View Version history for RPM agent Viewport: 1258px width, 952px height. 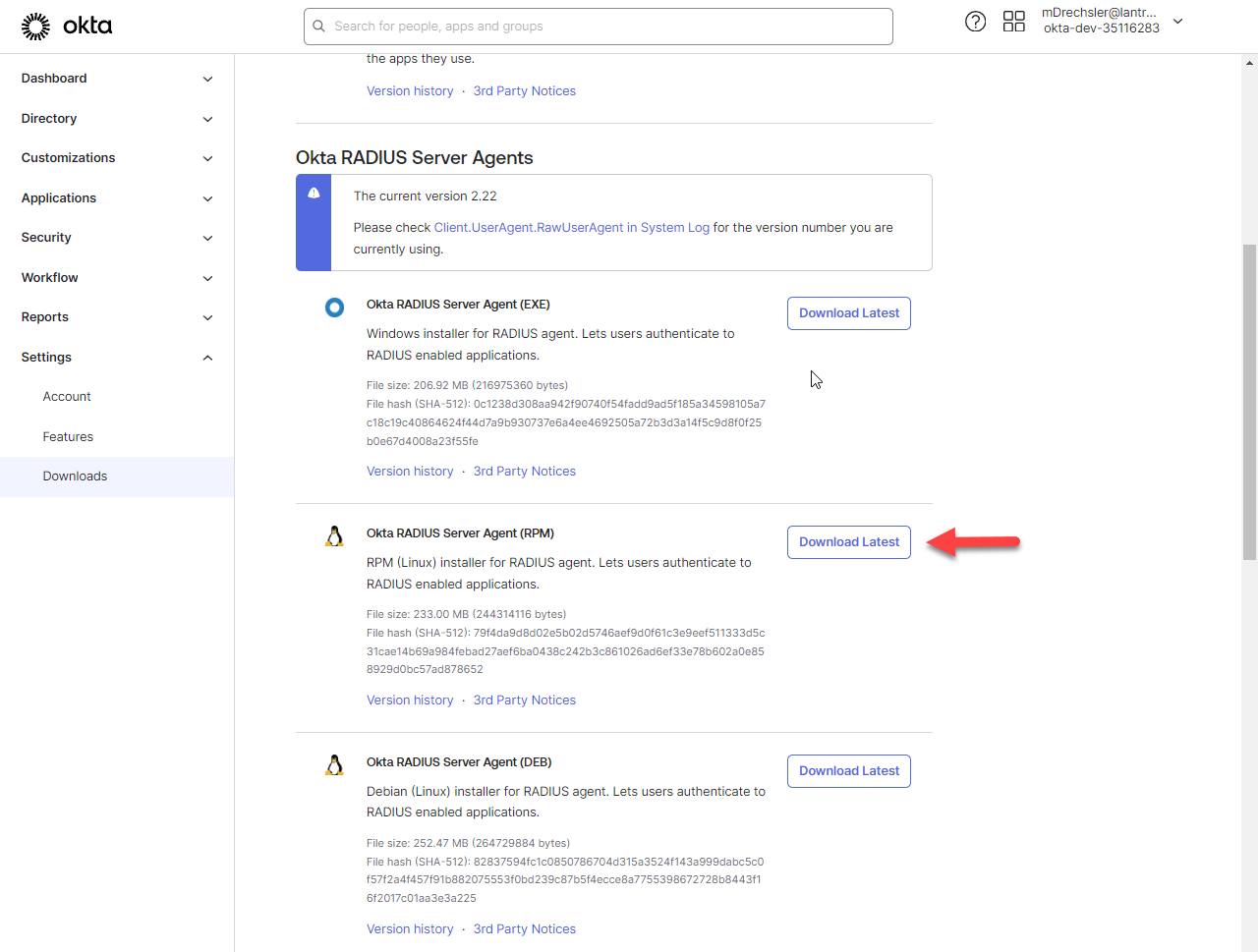(410, 700)
